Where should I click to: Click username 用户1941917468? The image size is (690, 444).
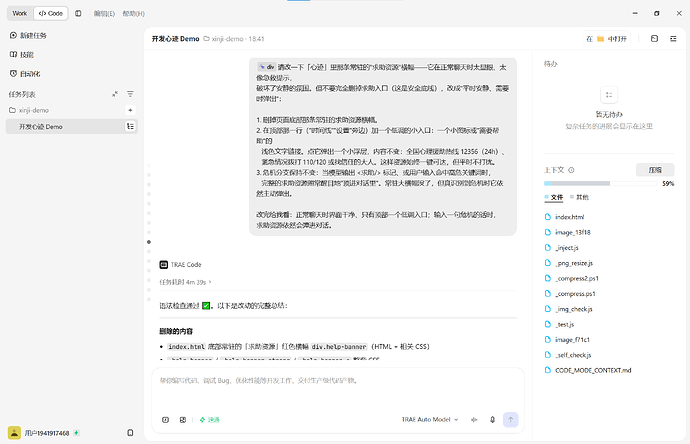pyautogui.click(x=47, y=433)
